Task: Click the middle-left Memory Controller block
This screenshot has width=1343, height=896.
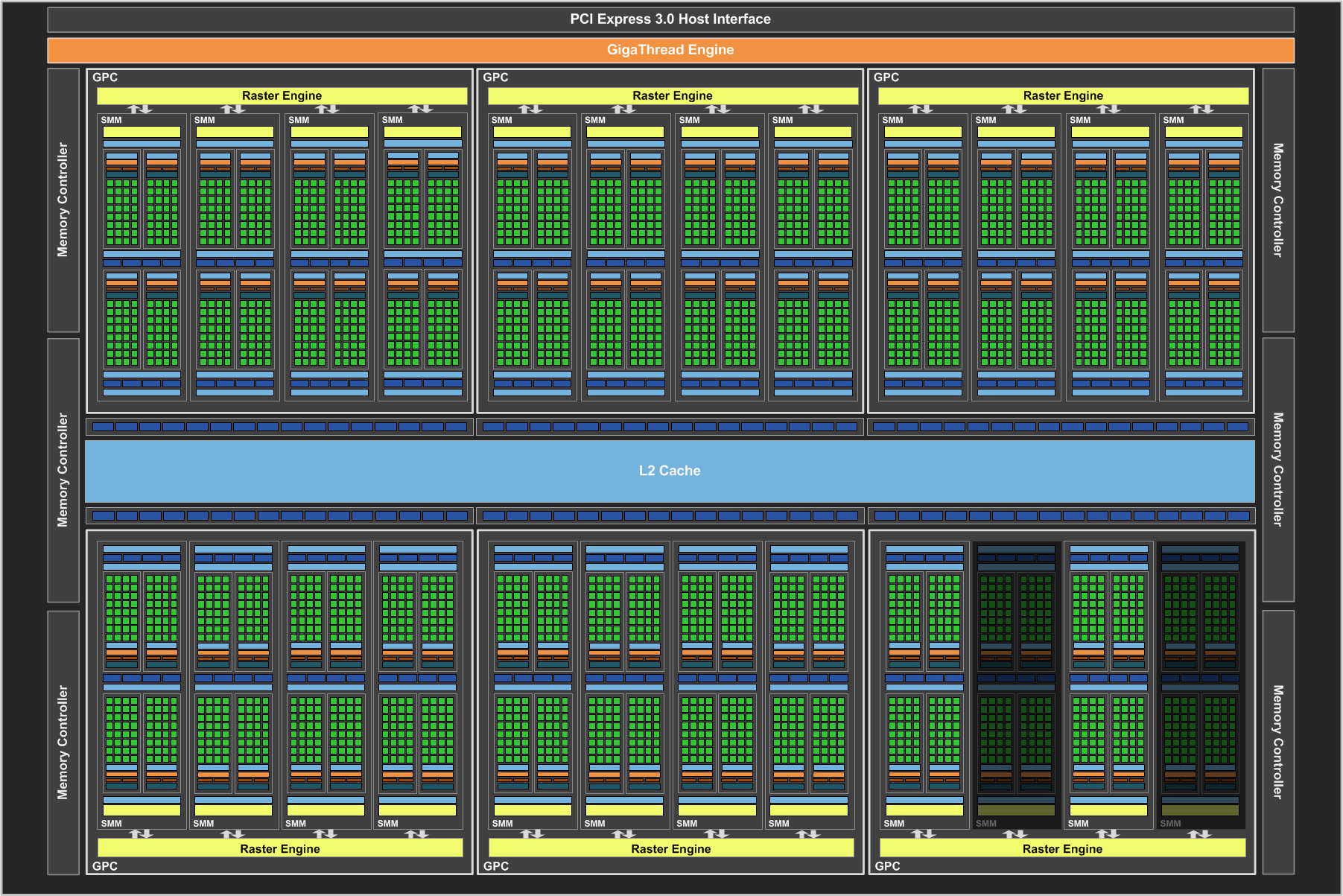Action: pyautogui.click(x=63, y=470)
